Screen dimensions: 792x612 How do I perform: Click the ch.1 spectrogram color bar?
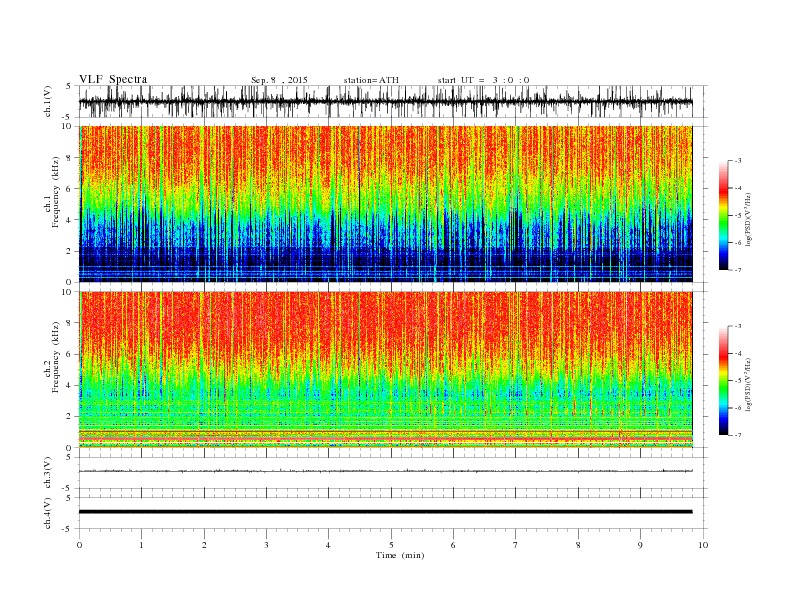click(x=724, y=215)
